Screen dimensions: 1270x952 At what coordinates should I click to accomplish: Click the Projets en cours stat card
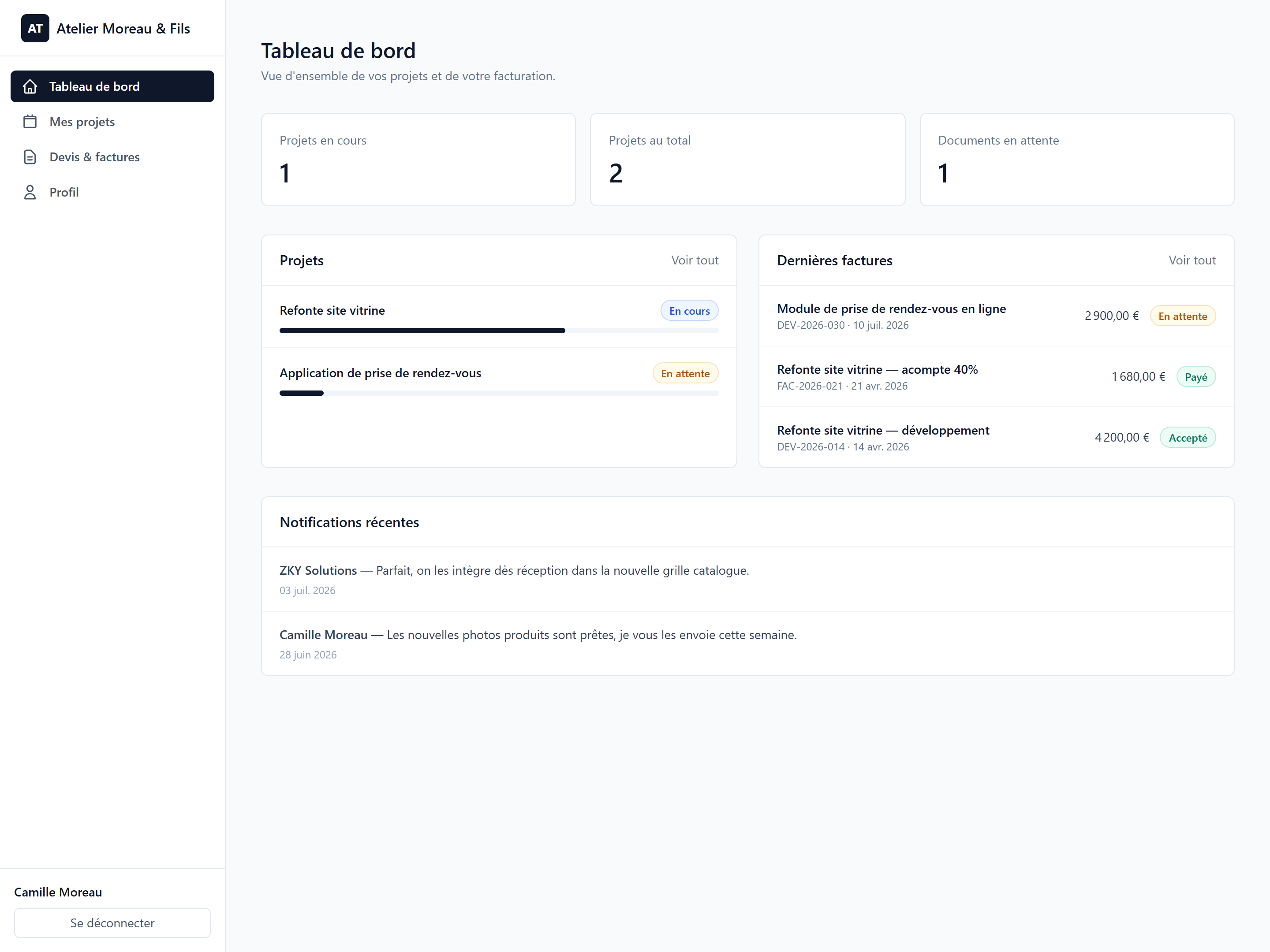[x=418, y=160]
